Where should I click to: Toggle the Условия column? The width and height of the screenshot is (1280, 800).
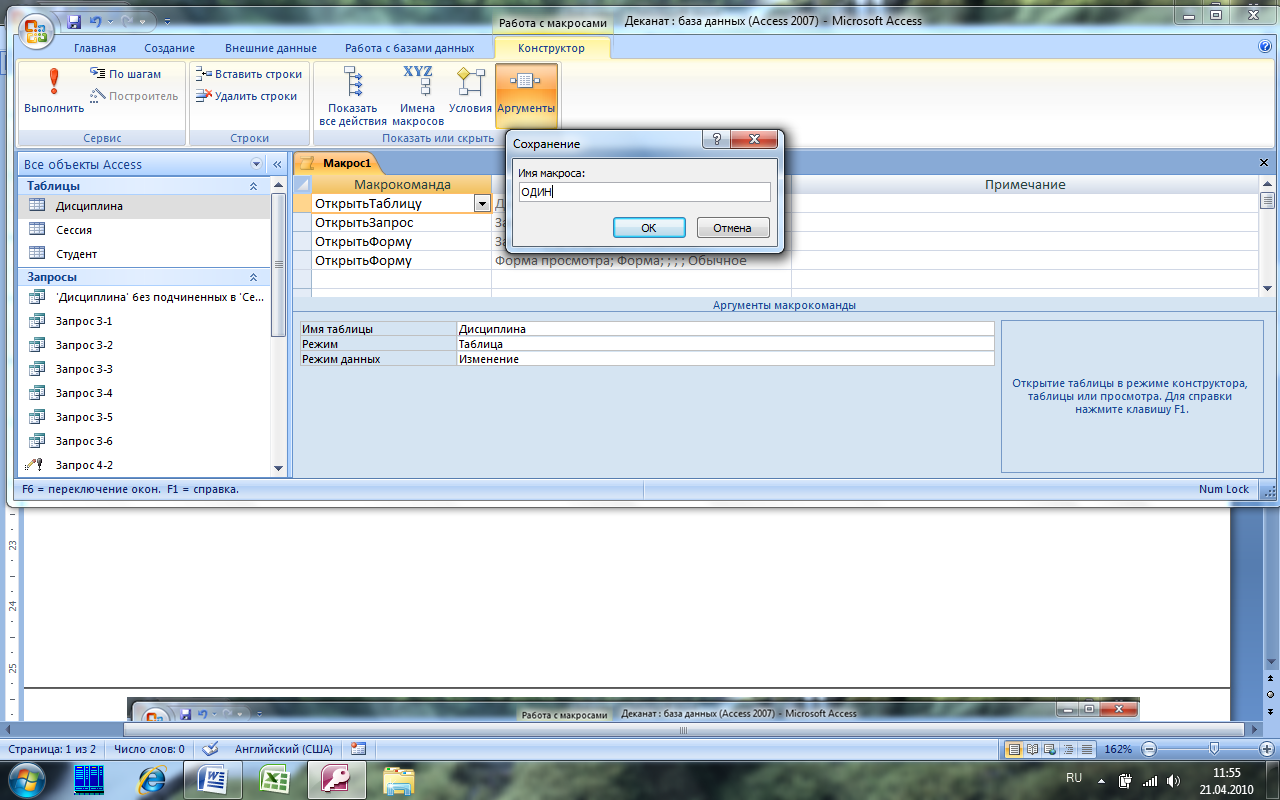tap(470, 91)
